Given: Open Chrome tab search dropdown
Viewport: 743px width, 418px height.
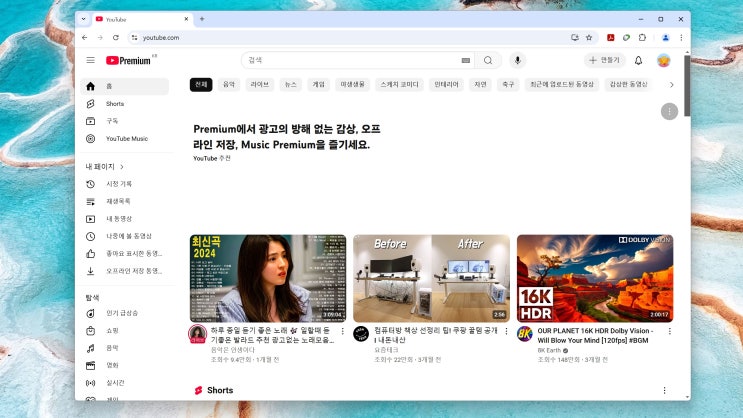Looking at the screenshot, I should 83,19.
